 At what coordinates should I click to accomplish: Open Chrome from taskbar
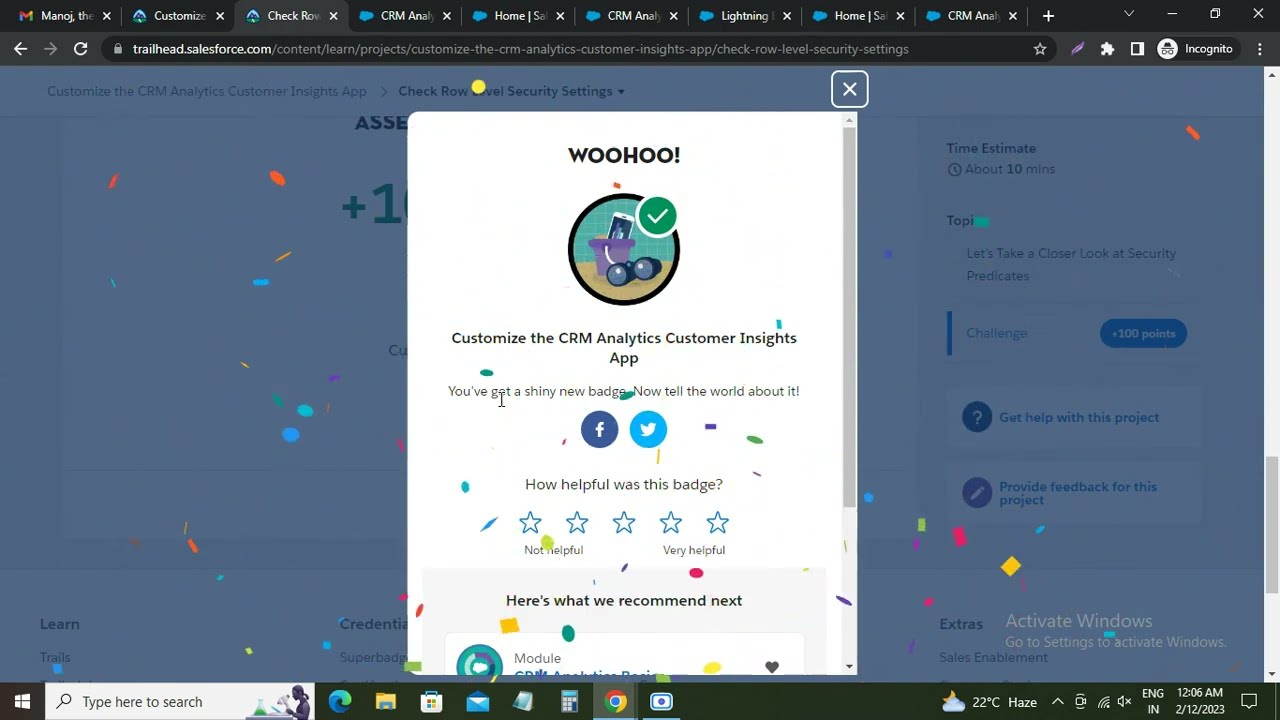click(x=615, y=701)
